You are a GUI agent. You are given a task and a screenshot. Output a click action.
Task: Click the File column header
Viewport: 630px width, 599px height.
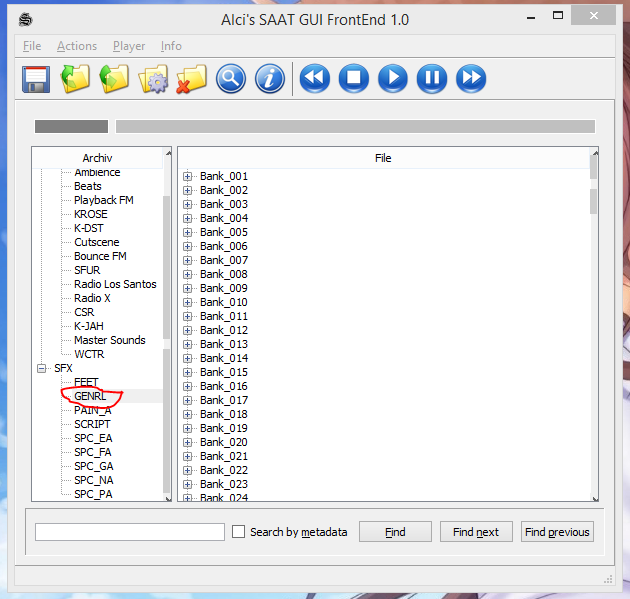383,158
